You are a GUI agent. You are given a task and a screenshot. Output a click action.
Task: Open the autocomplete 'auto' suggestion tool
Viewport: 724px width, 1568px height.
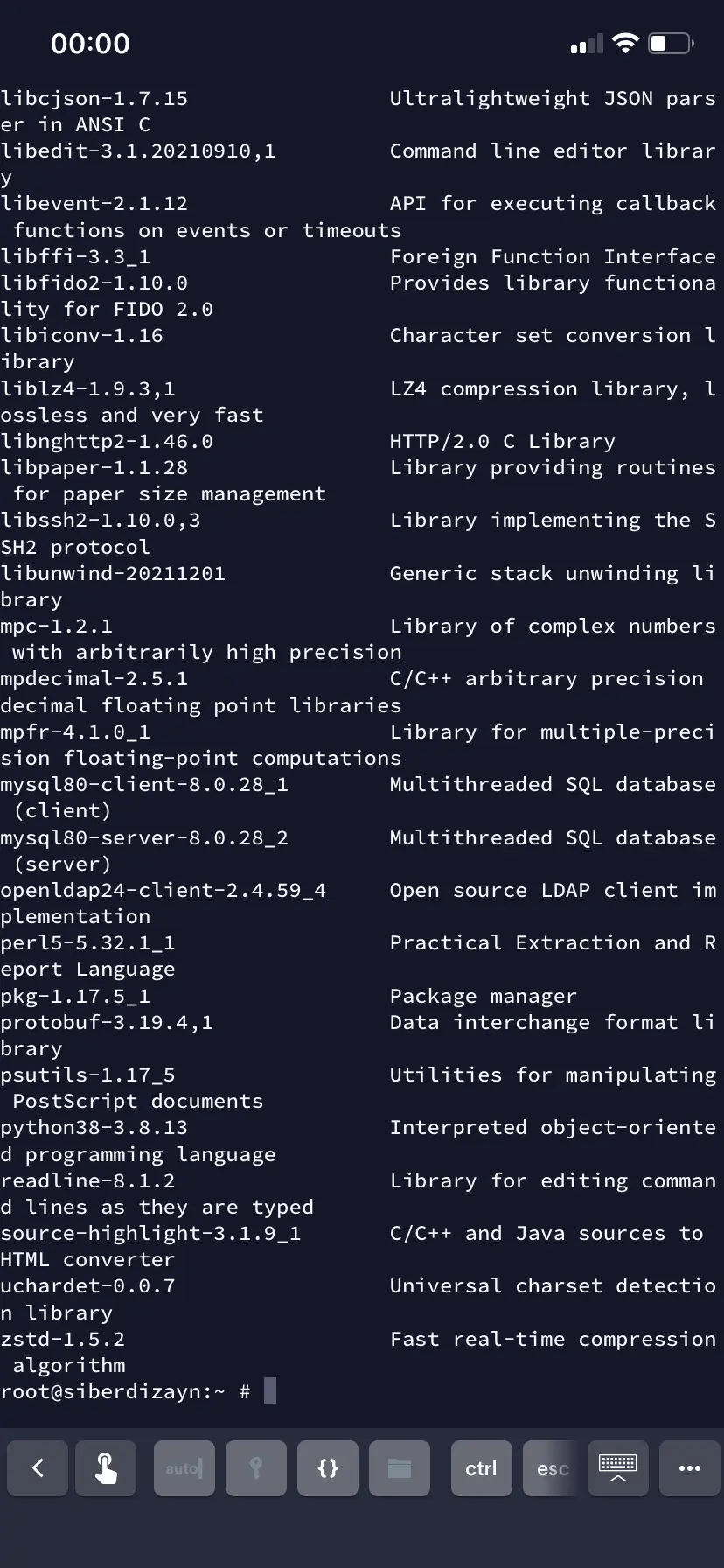(184, 1468)
